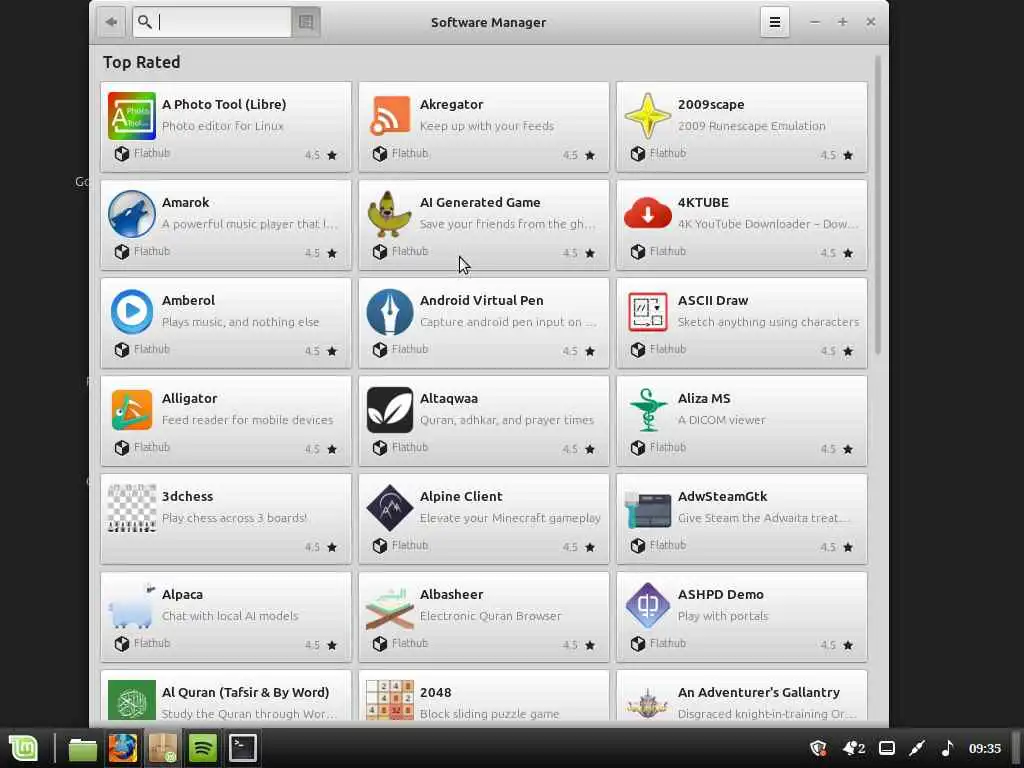Click 'Sketch anything using characters' text
Image resolution: width=1024 pixels, height=768 pixels.
(768, 322)
